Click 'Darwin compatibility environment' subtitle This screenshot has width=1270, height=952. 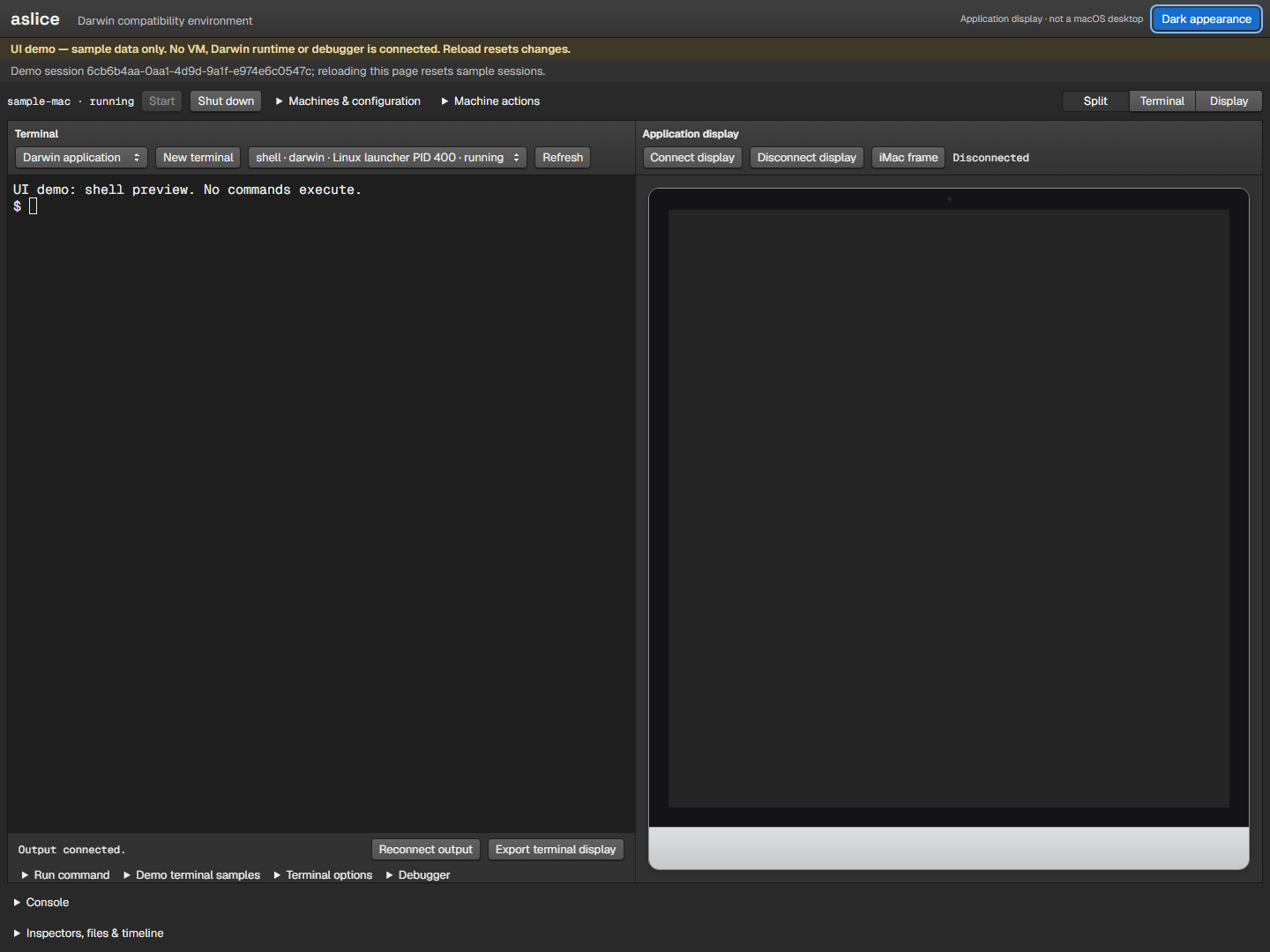click(x=165, y=20)
